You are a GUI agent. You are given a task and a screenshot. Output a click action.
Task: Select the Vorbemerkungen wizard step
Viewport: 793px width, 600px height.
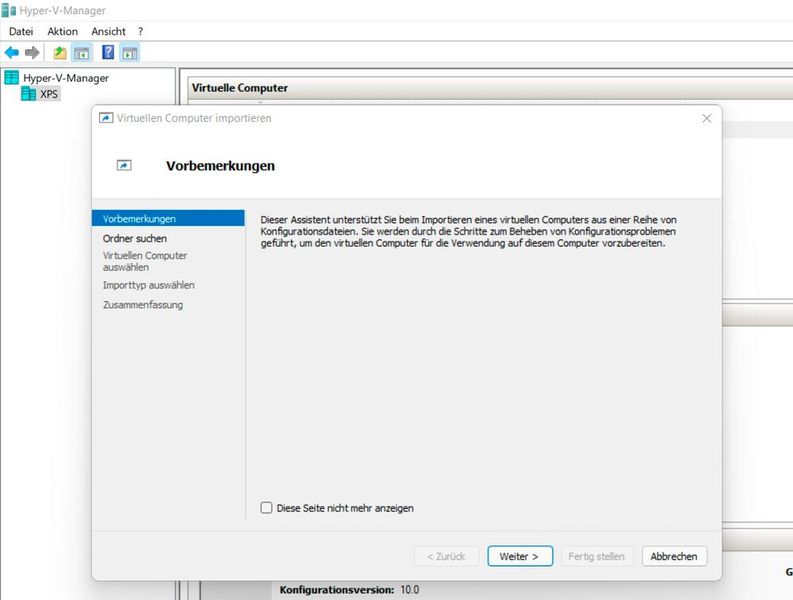(x=168, y=219)
